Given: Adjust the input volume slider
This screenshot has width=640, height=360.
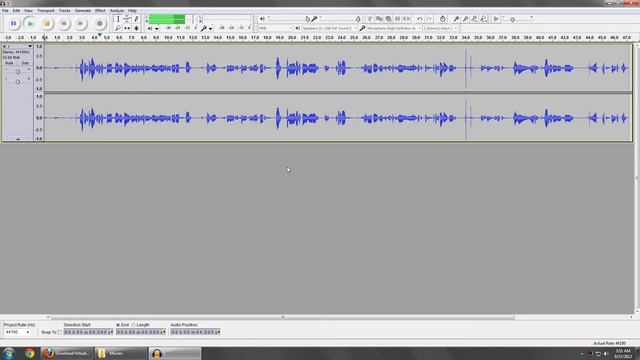Looking at the screenshot, I should click(x=358, y=19).
